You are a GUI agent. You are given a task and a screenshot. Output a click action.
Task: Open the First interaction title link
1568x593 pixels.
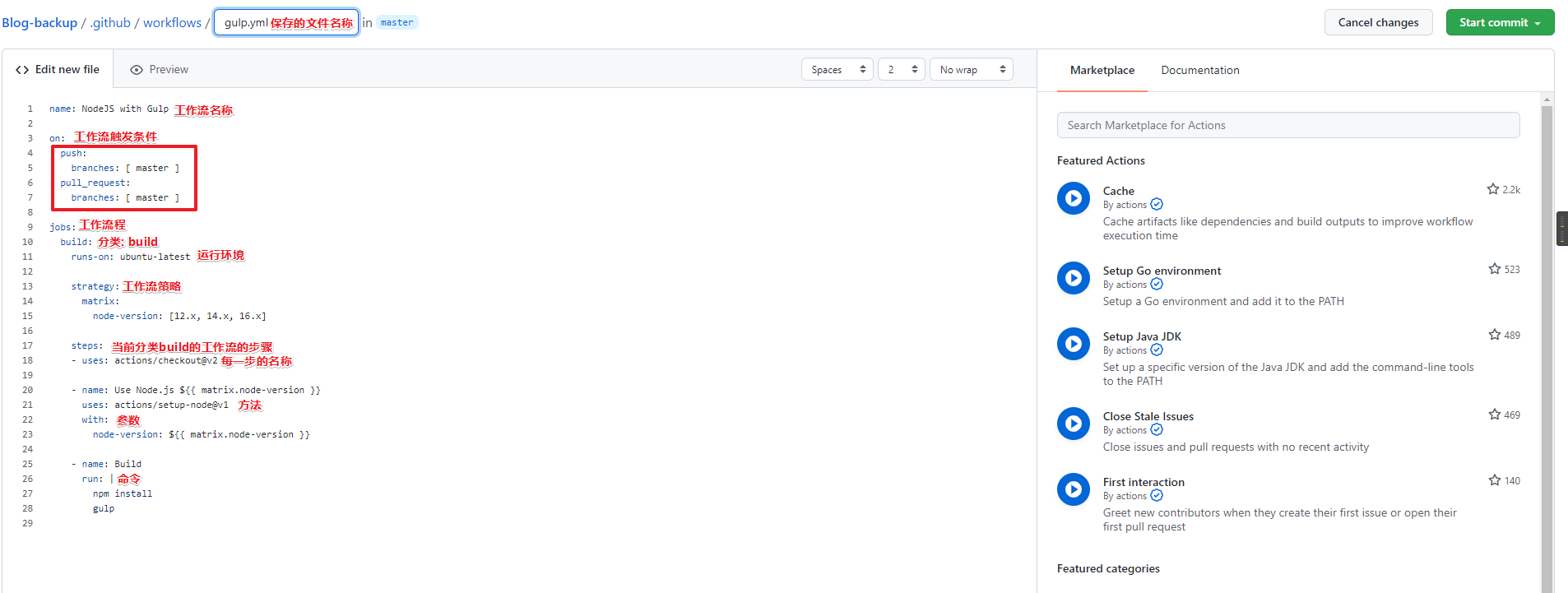coord(1144,482)
